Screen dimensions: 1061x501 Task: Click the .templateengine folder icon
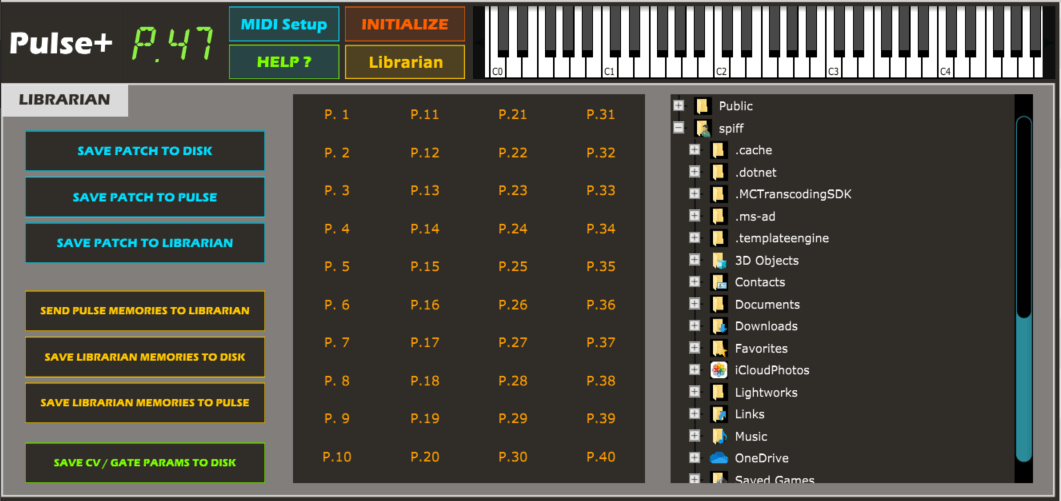pos(718,238)
